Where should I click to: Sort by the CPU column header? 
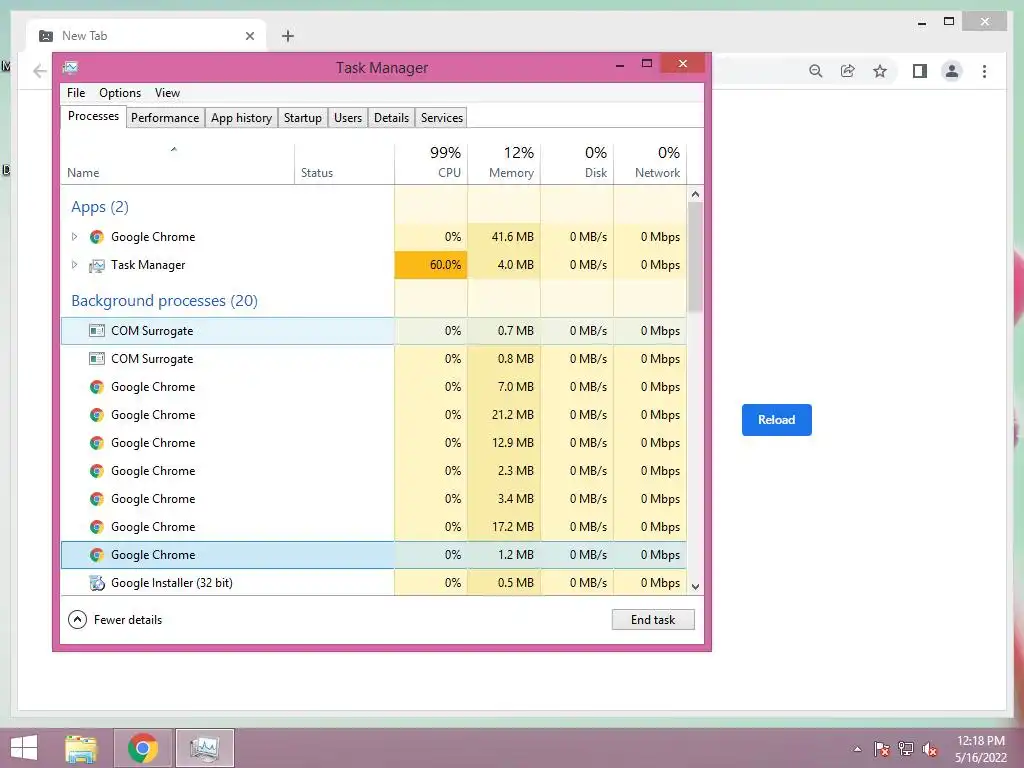431,163
